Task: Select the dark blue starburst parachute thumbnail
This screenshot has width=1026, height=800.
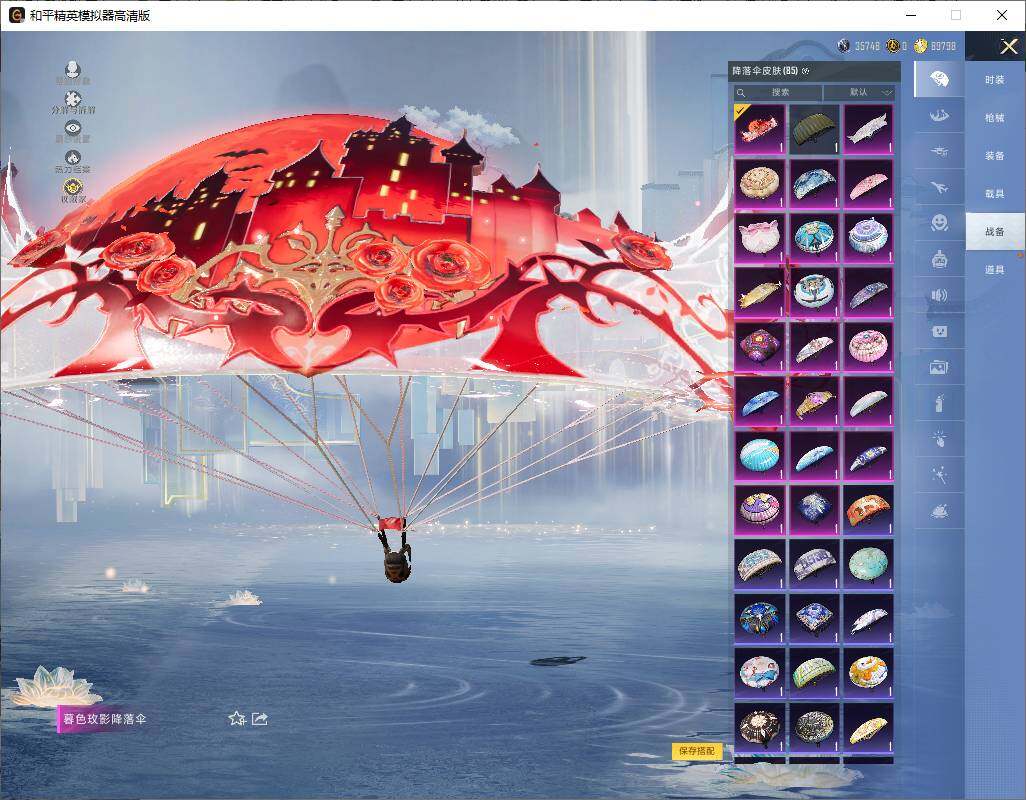Action: 814,510
